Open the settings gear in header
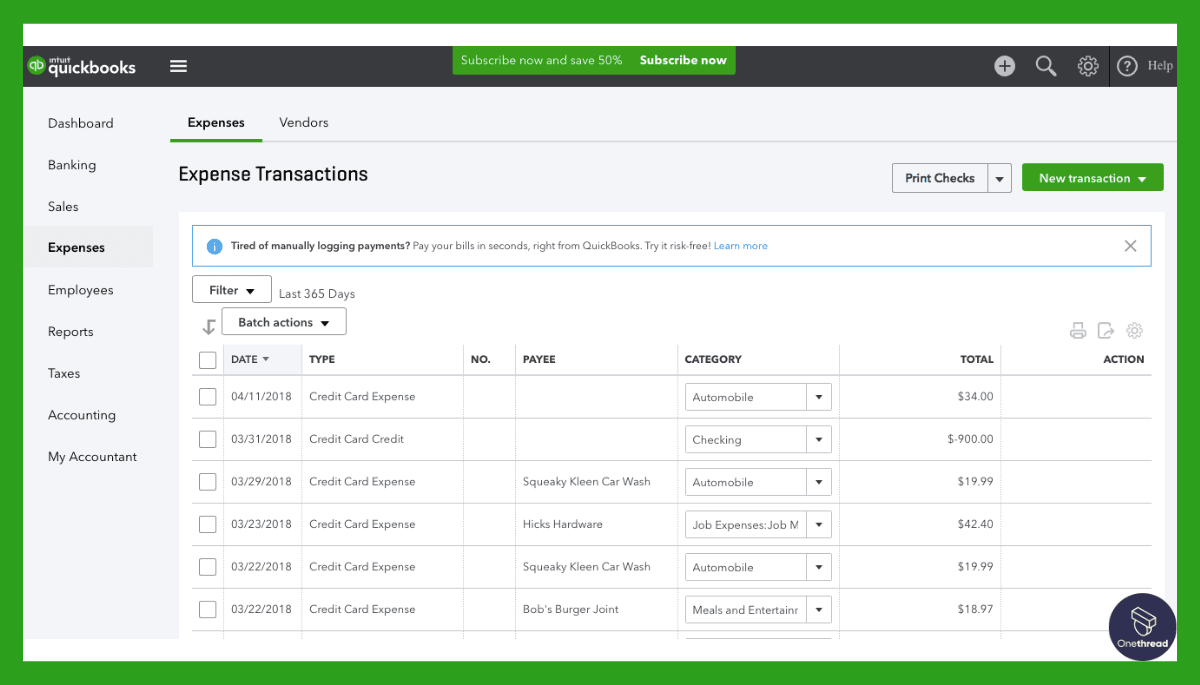Image resolution: width=1200 pixels, height=685 pixels. 1088,66
